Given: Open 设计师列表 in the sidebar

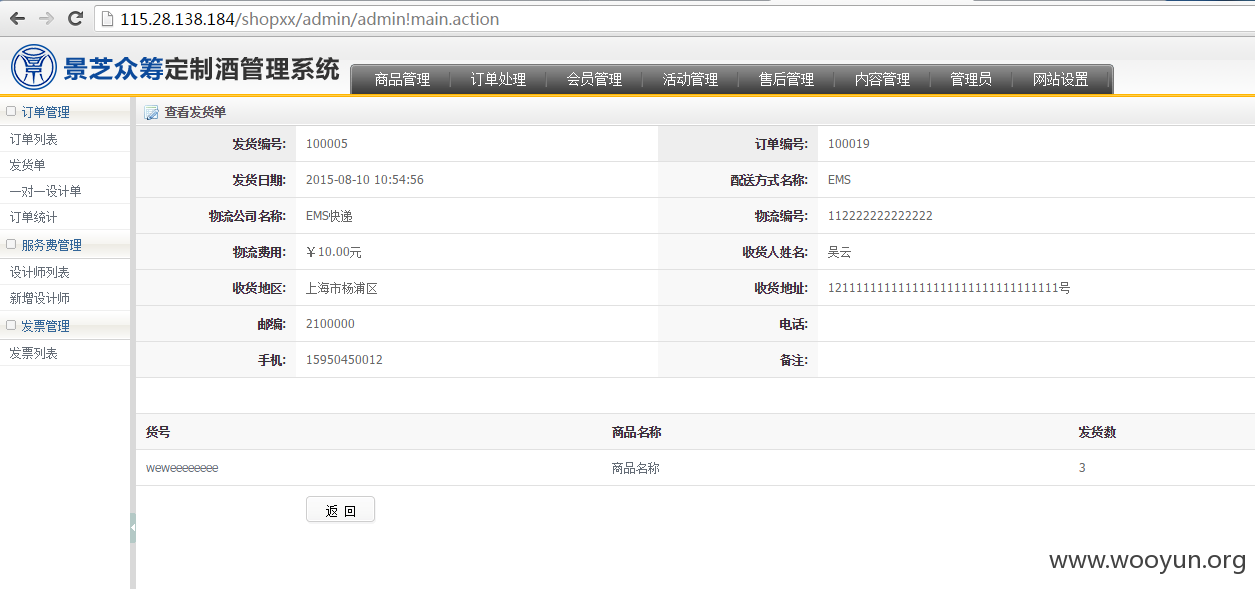Looking at the screenshot, I should point(40,272).
